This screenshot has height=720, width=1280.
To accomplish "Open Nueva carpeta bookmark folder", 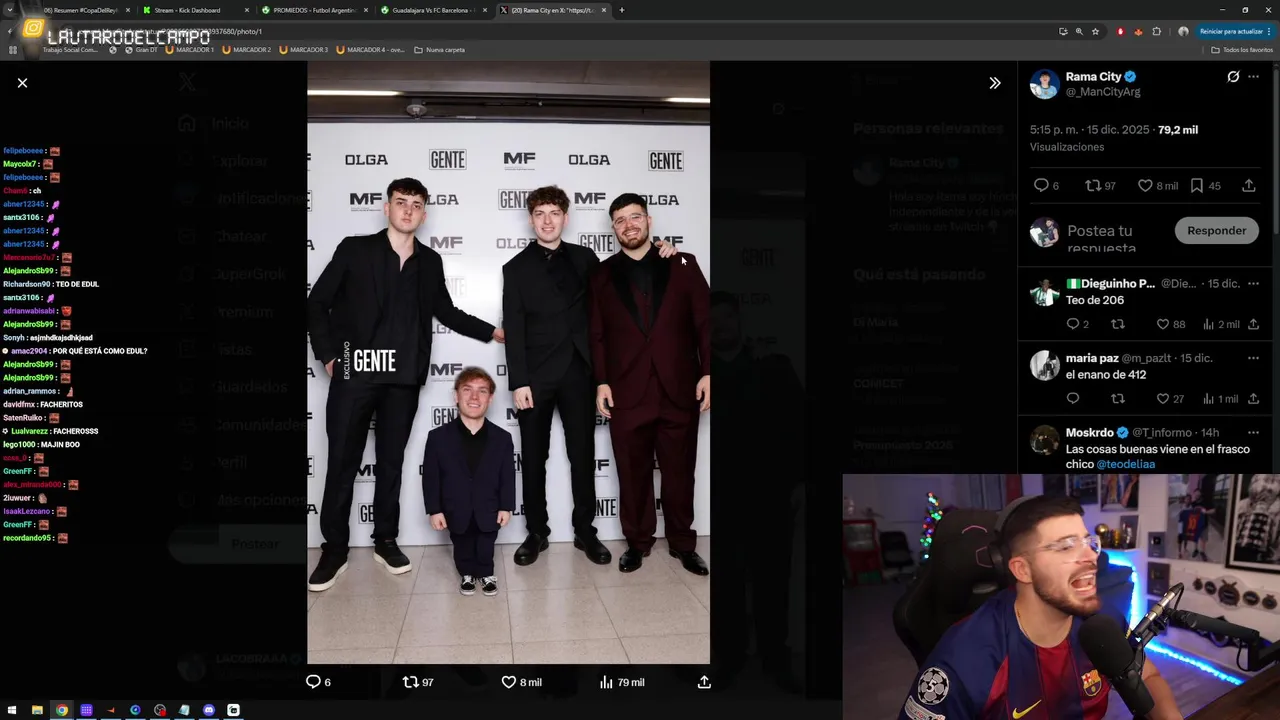I will coord(440,49).
